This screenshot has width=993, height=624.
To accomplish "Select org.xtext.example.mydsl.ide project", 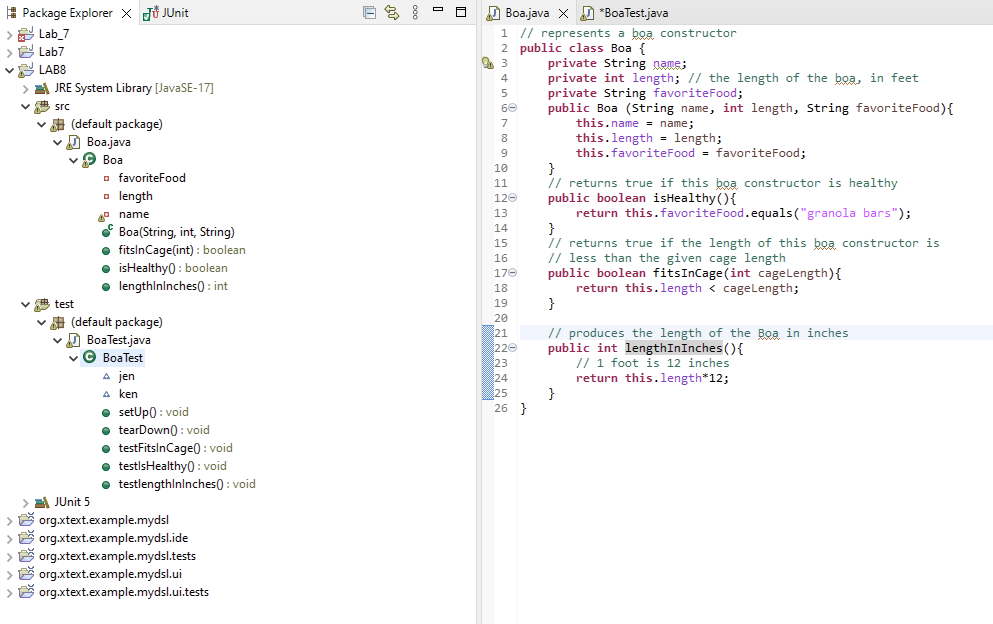I will click(113, 538).
